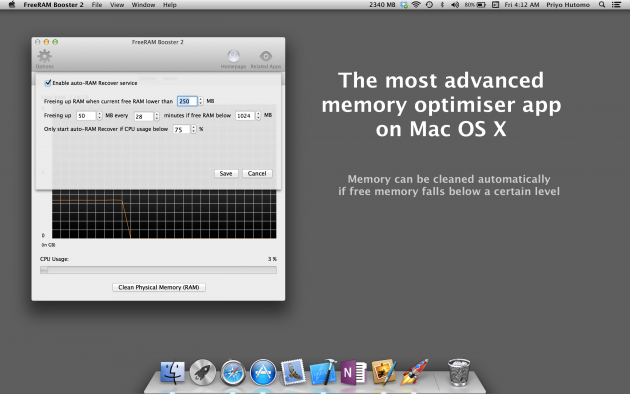The height and width of the screenshot is (394, 630).
Task: Open Safari from the Dock
Action: [x=233, y=373]
